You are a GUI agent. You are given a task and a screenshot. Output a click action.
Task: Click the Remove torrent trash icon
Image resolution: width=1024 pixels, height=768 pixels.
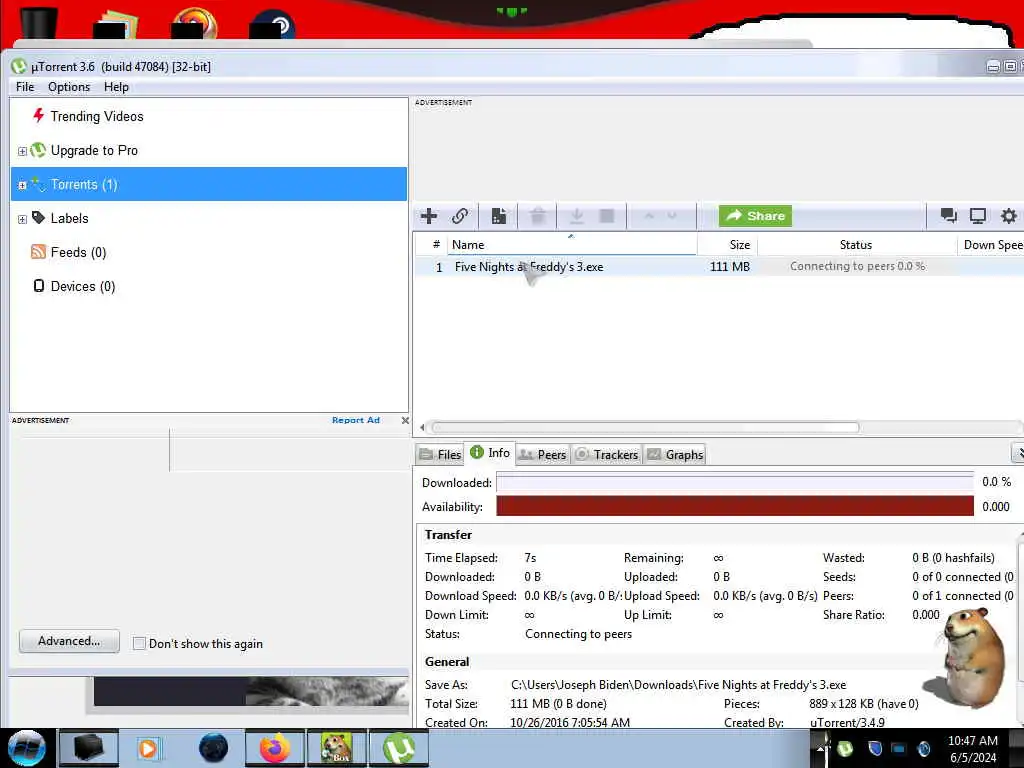pyautogui.click(x=537, y=216)
